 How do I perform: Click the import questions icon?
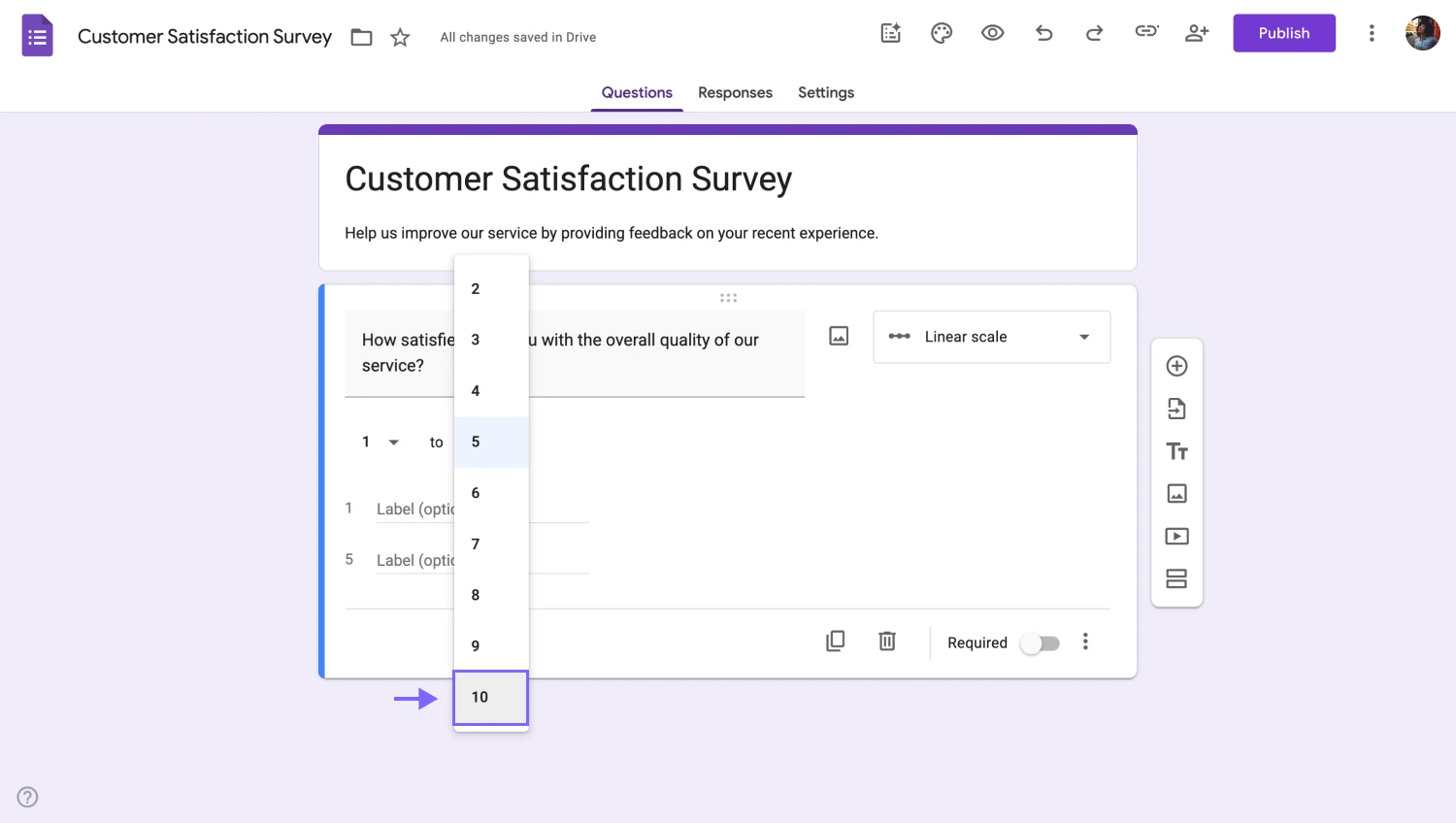pos(1176,409)
